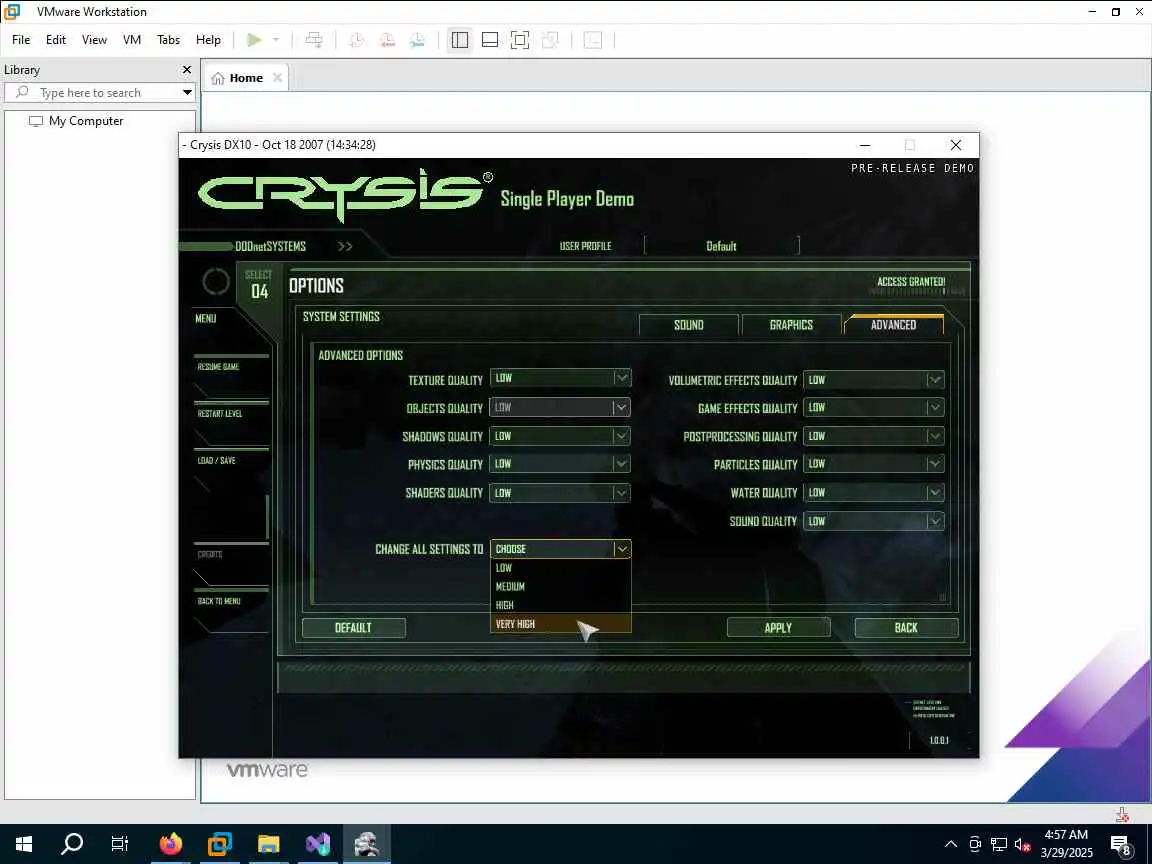Show hidden system tray icons chevron
1152x864 pixels.
[951, 844]
